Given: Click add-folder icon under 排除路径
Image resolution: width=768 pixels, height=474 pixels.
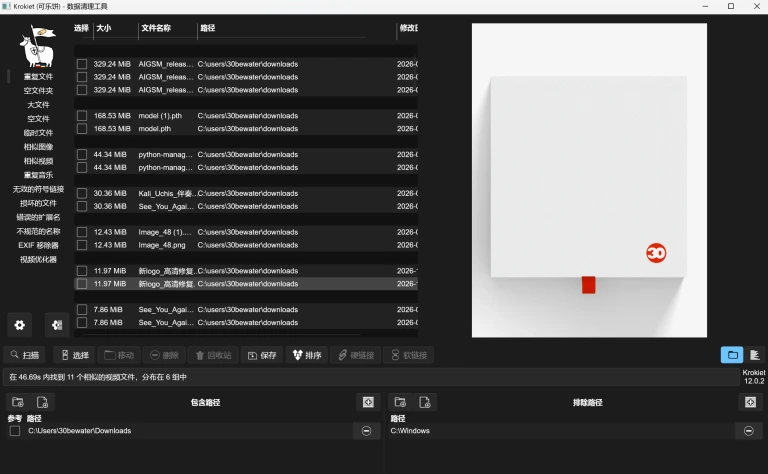Looking at the screenshot, I should click(x=400, y=402).
